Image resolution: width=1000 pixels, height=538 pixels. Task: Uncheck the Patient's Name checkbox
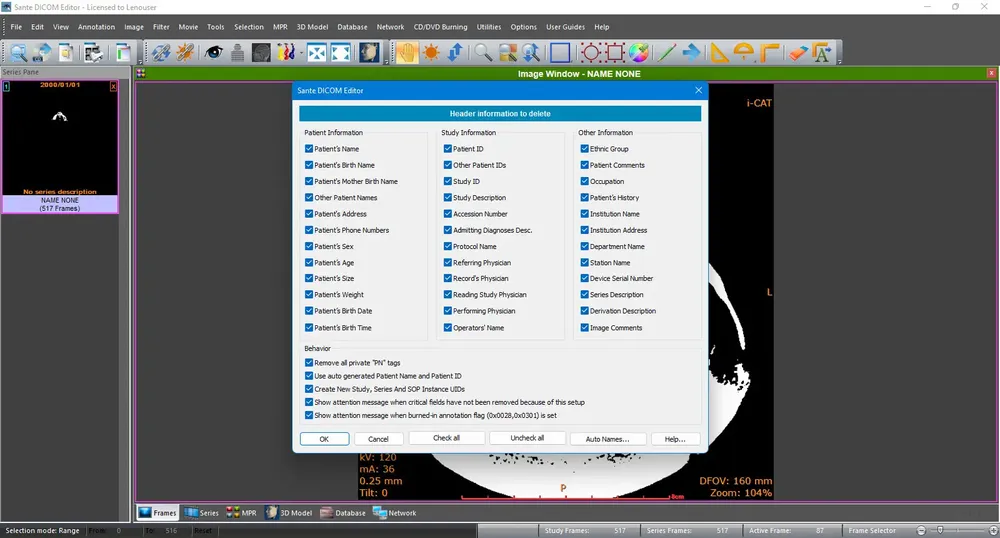309,149
